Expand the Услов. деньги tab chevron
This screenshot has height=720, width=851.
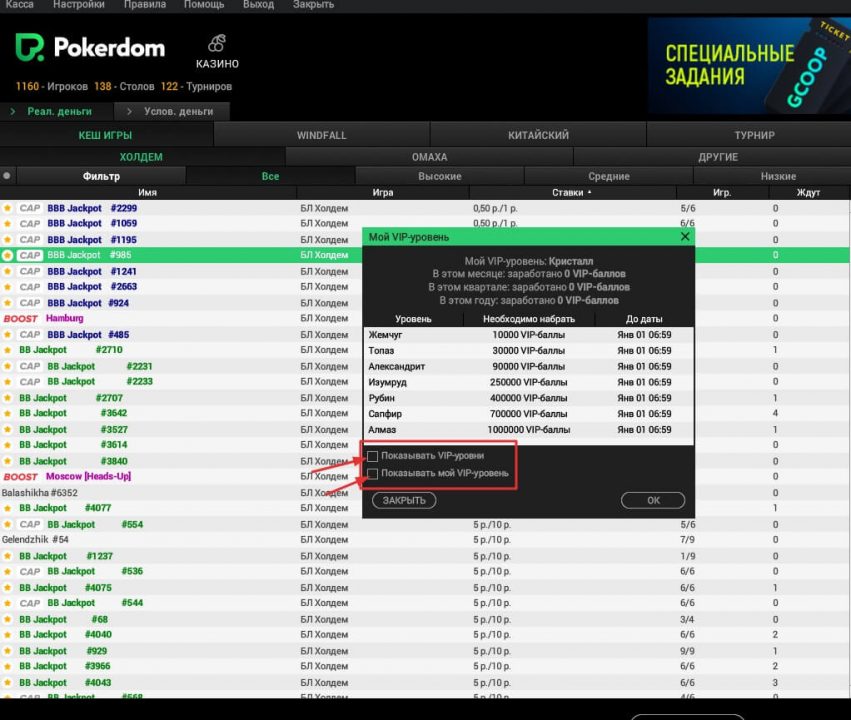(x=129, y=112)
